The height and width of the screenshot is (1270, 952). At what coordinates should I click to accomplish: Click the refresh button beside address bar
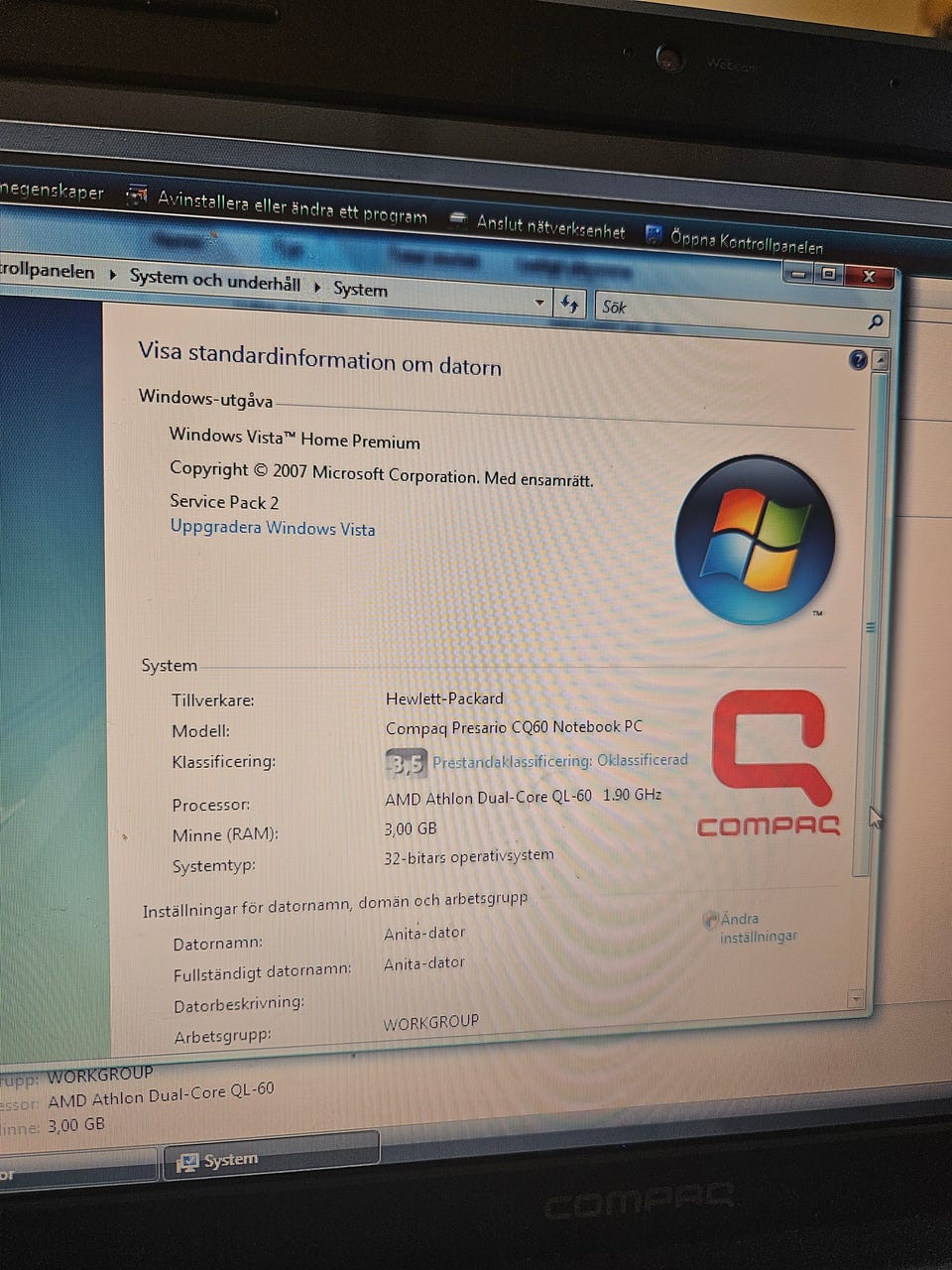pyautogui.click(x=570, y=304)
